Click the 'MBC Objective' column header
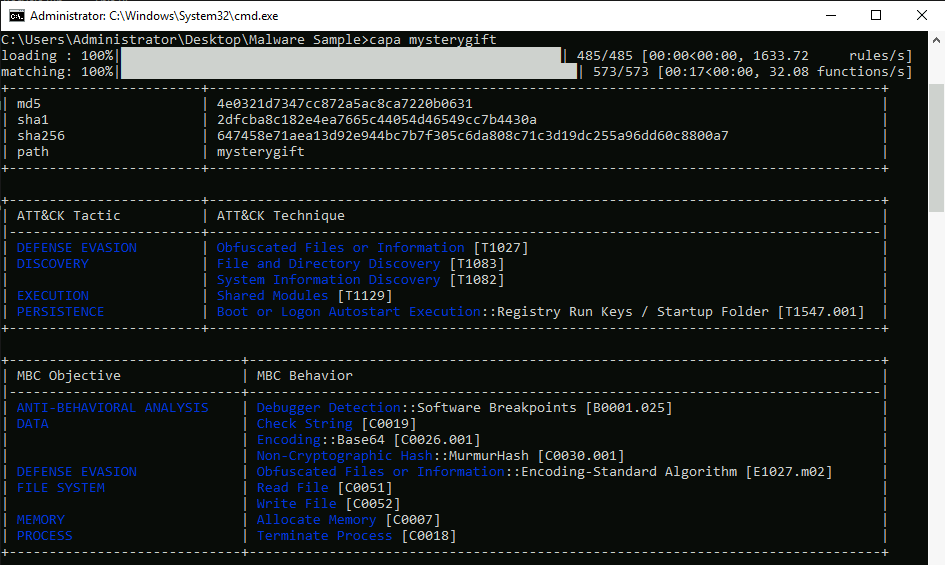The height and width of the screenshot is (565, 945). [69, 376]
